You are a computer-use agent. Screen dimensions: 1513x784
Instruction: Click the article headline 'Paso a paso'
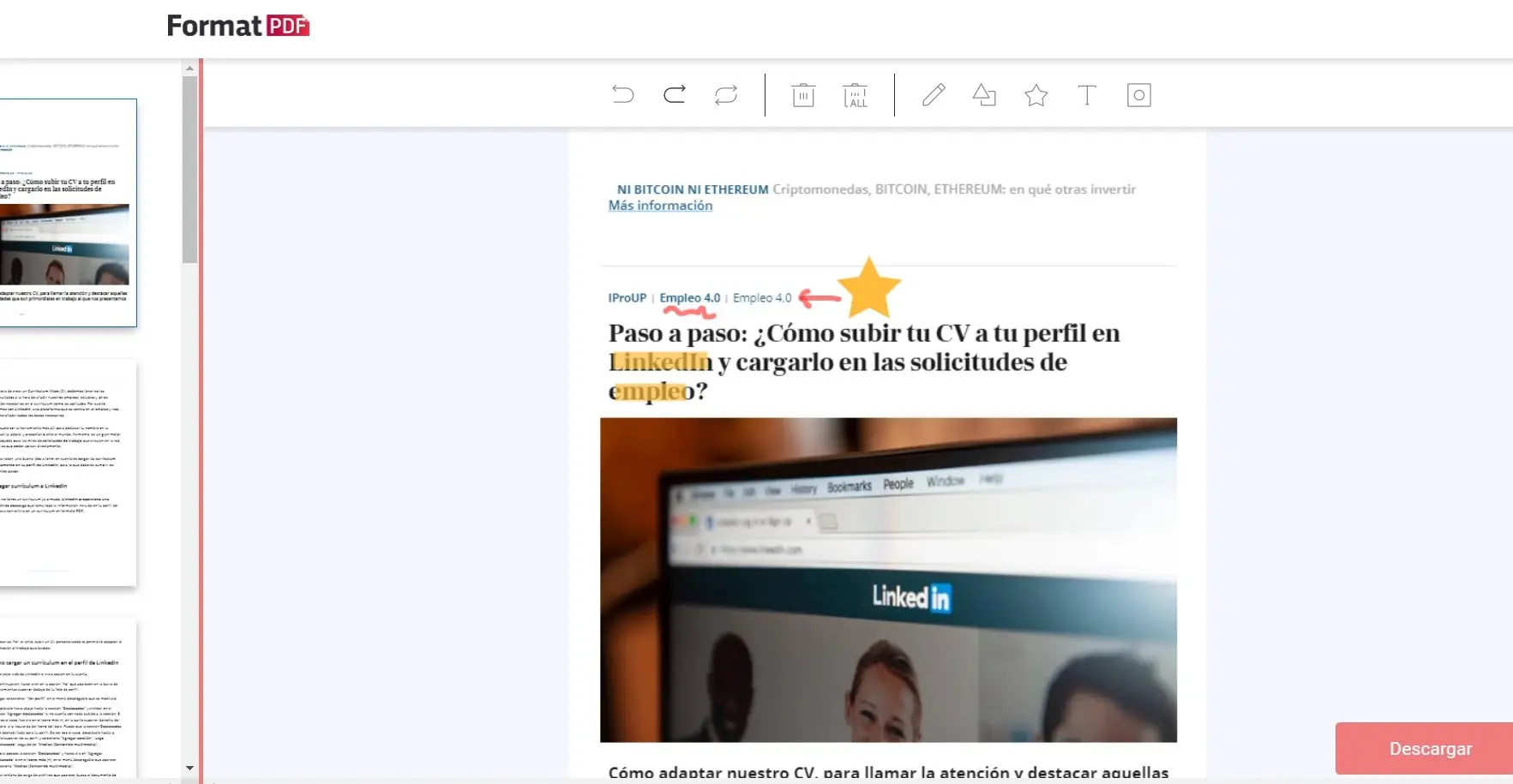[x=864, y=362]
